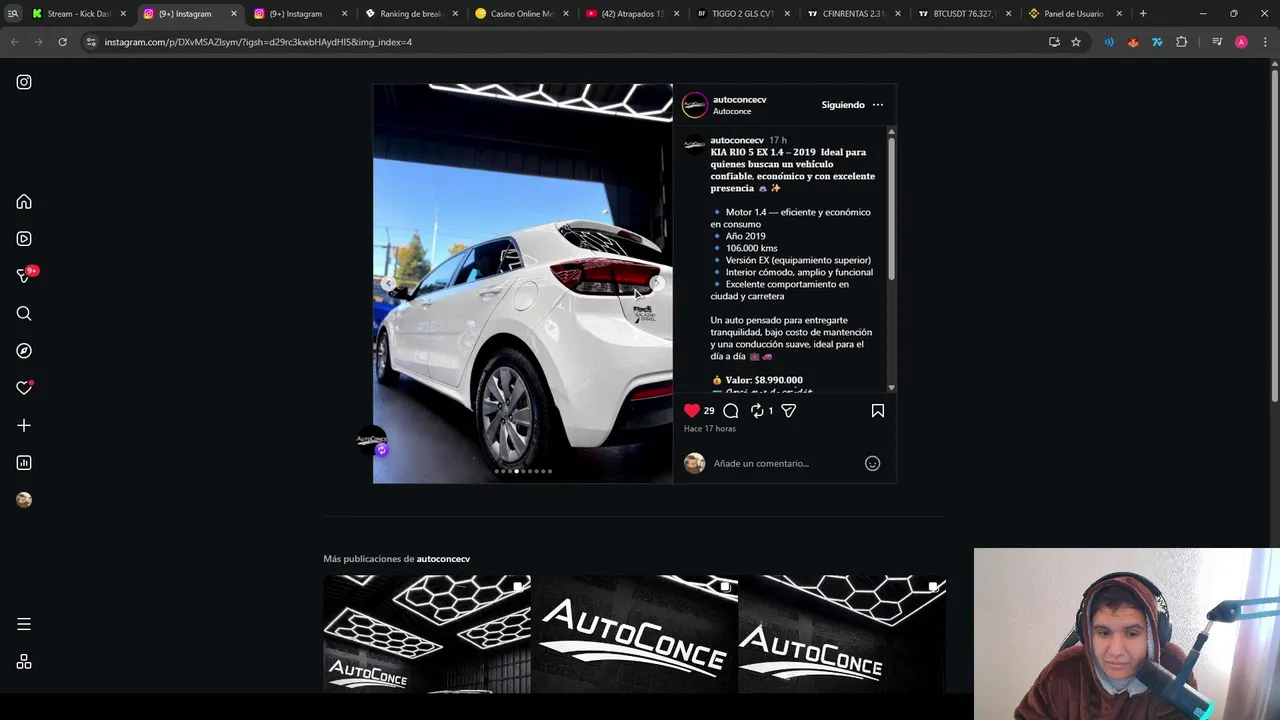Switch to Ranking de break tab
The width and height of the screenshot is (1280, 720).
[x=410, y=14]
